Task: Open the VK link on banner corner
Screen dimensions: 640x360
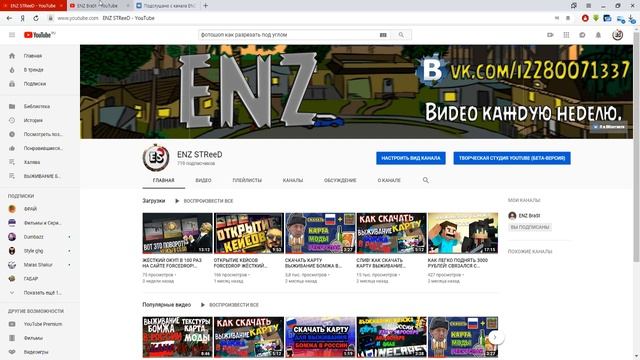Action: [609, 127]
